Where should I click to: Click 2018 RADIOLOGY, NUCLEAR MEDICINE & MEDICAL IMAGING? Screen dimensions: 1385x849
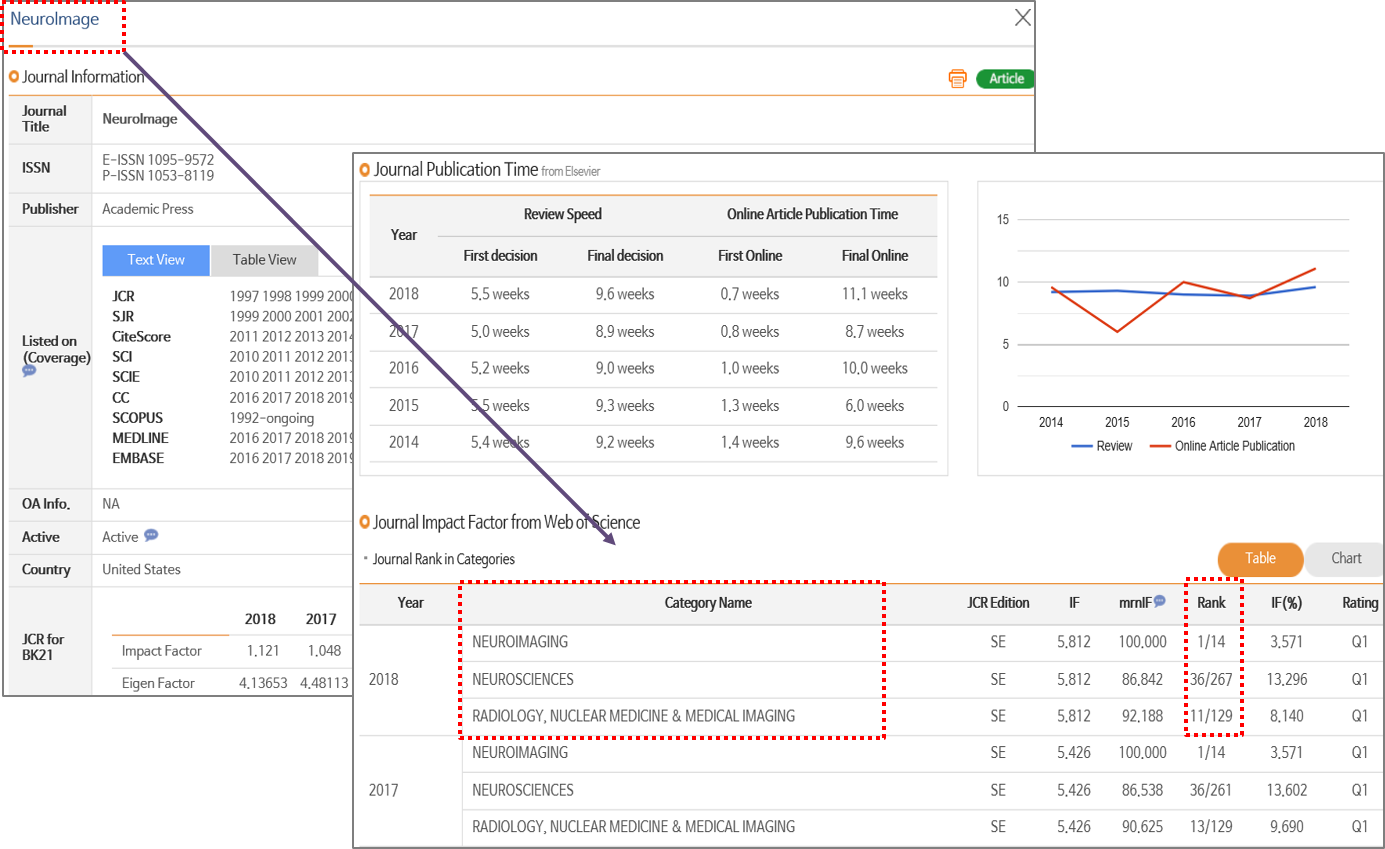[633, 716]
